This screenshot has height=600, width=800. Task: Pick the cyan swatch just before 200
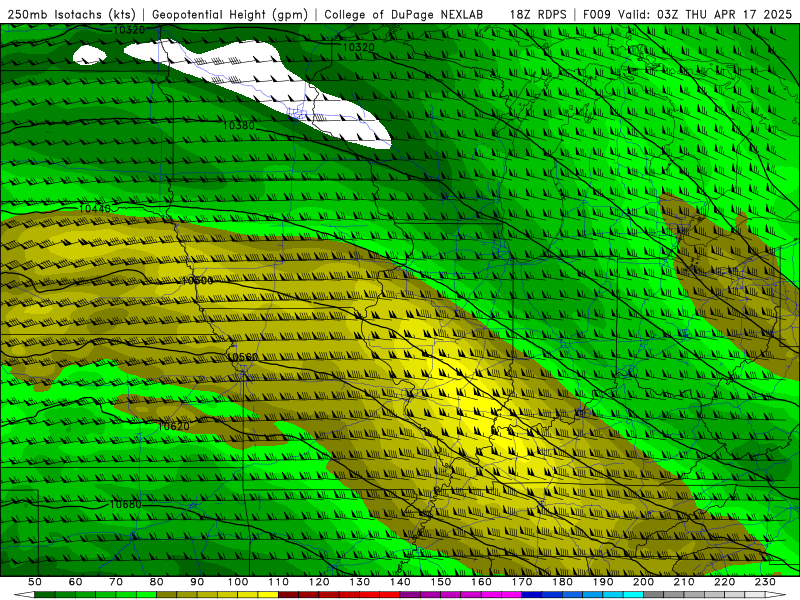(x=633, y=595)
